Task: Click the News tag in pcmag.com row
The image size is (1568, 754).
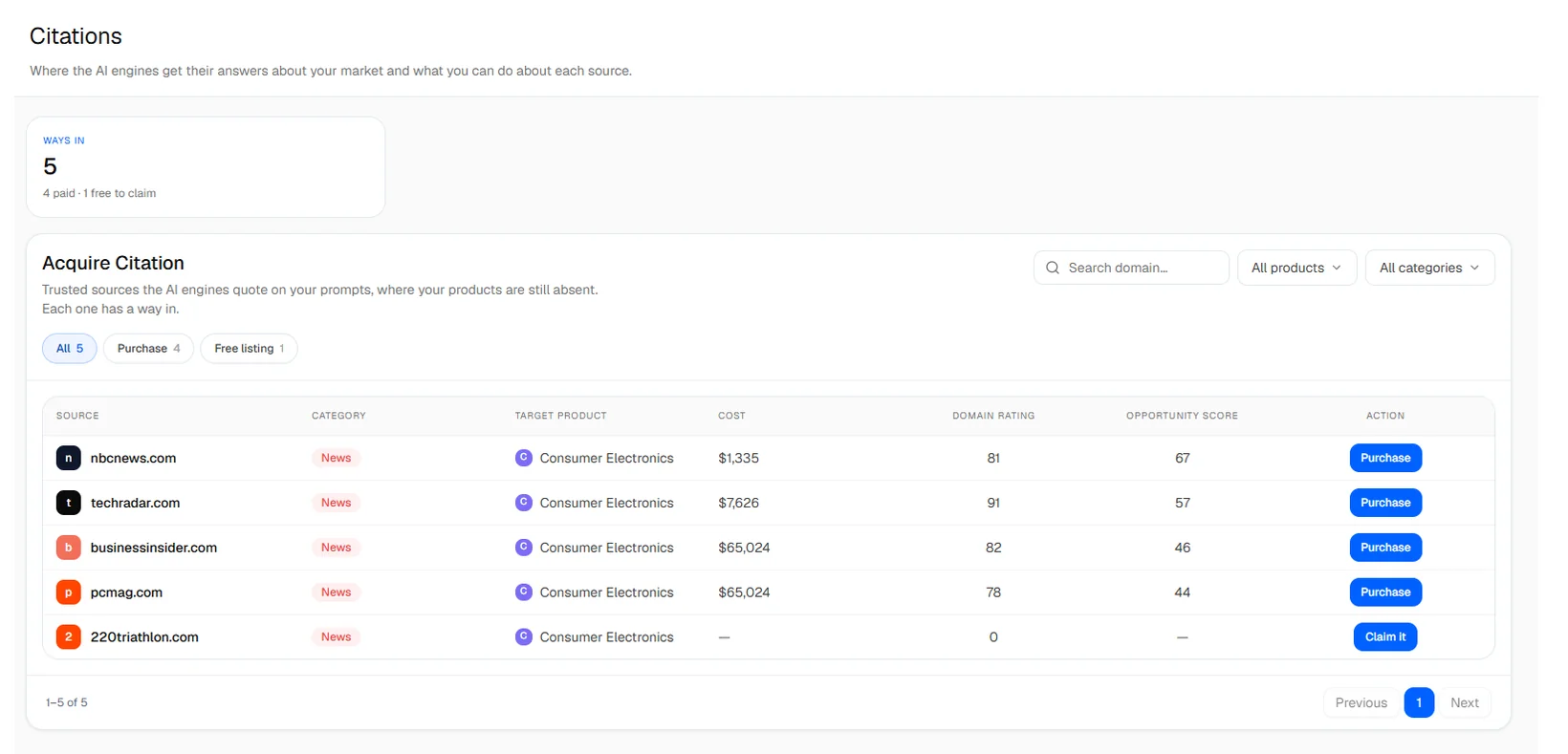Action: 336,592
